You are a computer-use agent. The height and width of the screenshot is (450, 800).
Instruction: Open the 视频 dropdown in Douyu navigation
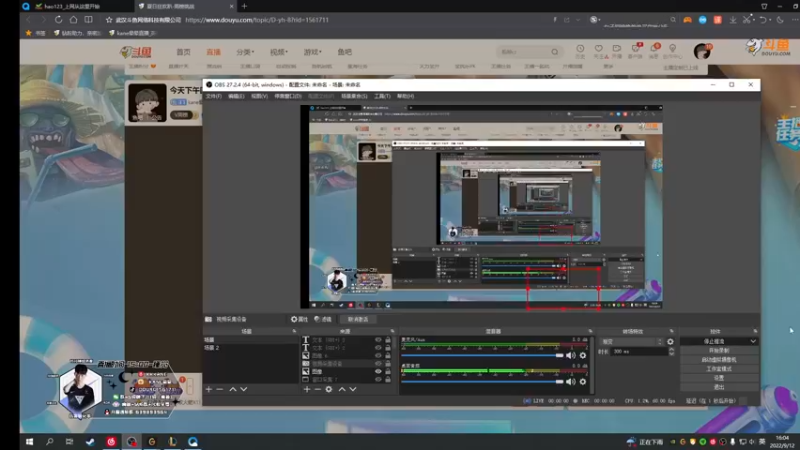279,52
